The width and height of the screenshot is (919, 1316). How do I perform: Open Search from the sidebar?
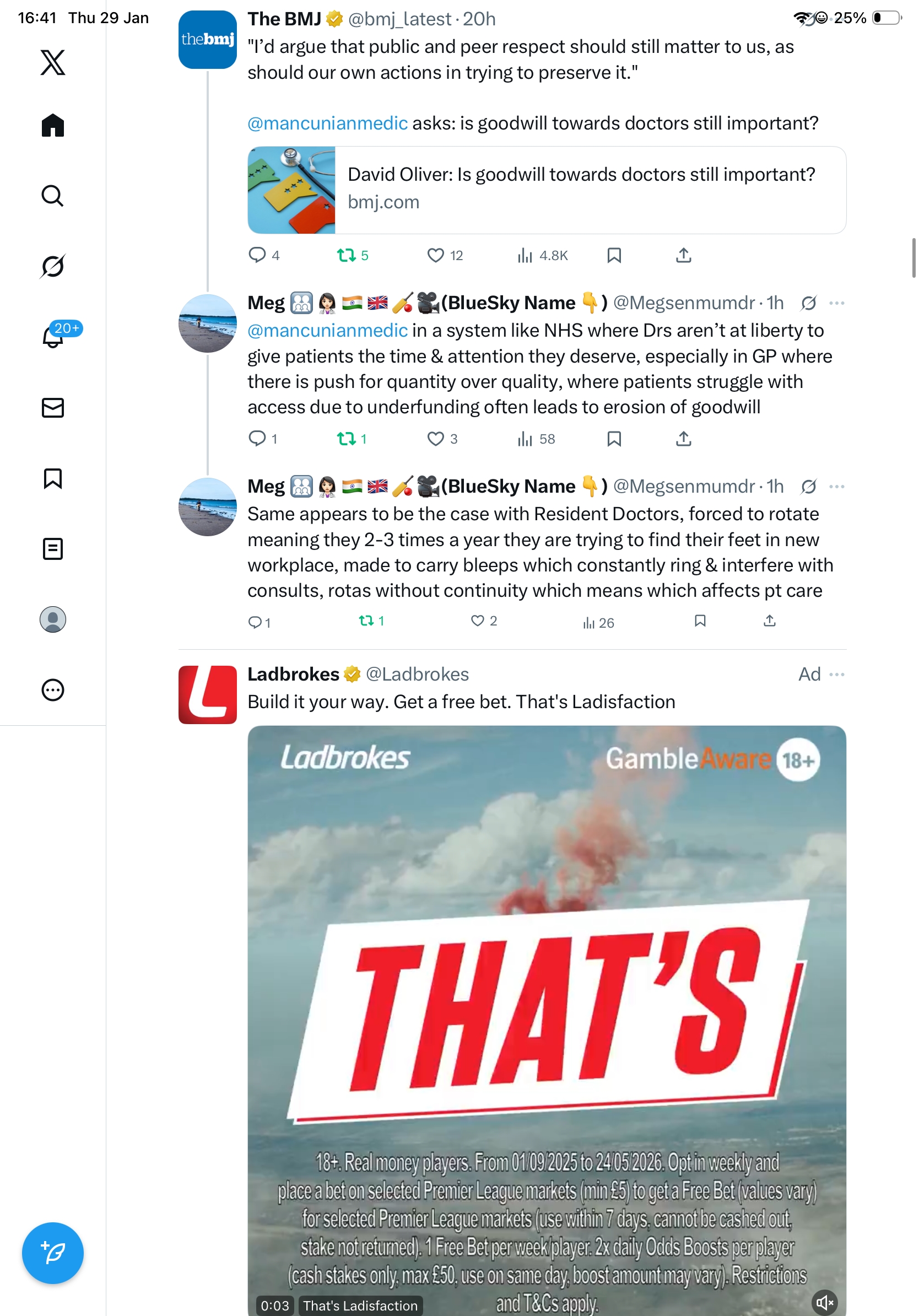click(x=53, y=196)
